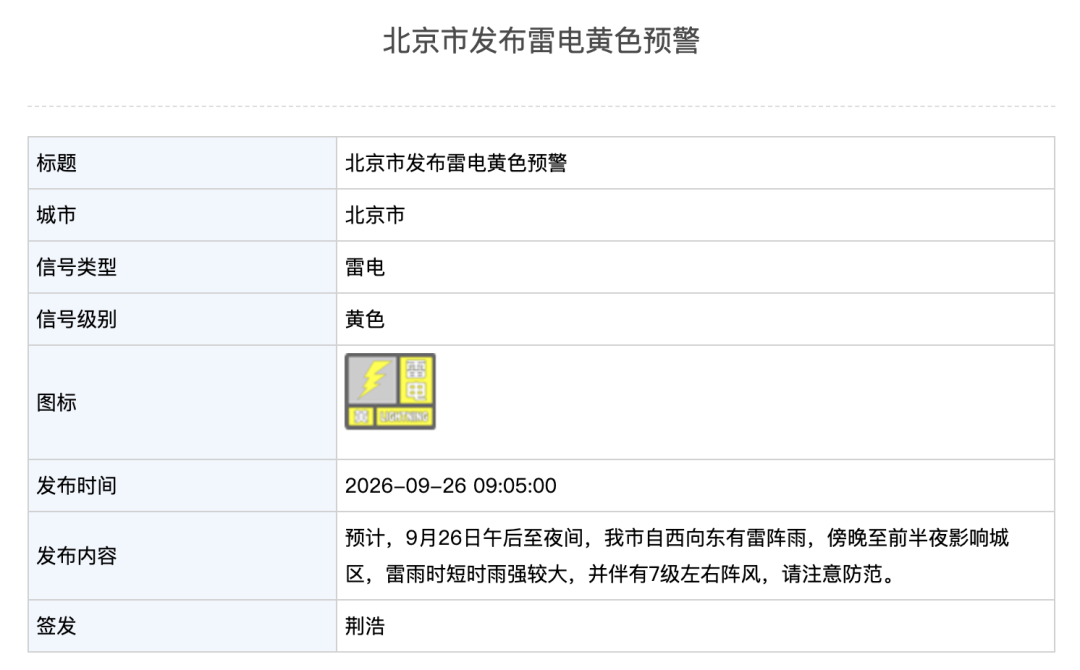
Task: Select the 标题 row label
Action: [x=182, y=163]
